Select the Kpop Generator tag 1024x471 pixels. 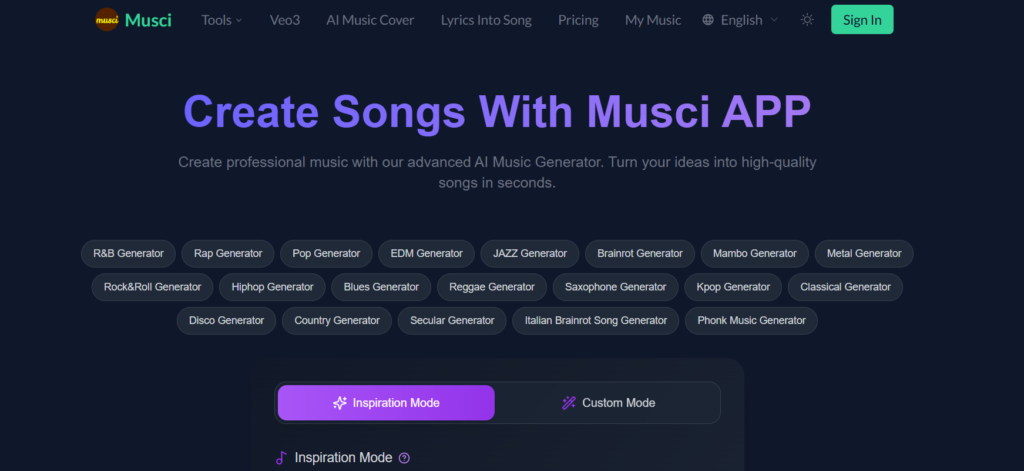coord(733,287)
